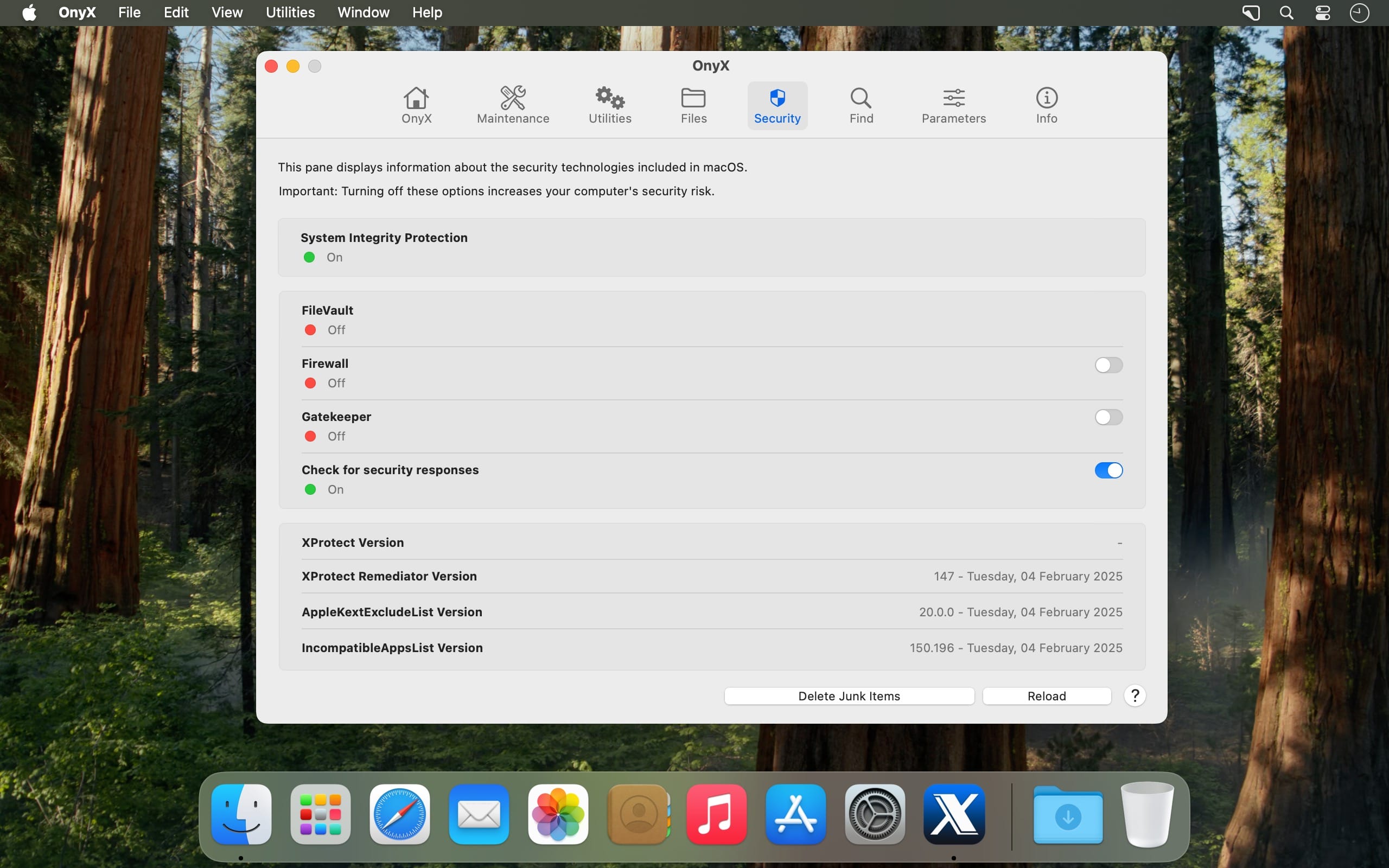
Task: Open System Settings from the Dock
Action: (875, 814)
